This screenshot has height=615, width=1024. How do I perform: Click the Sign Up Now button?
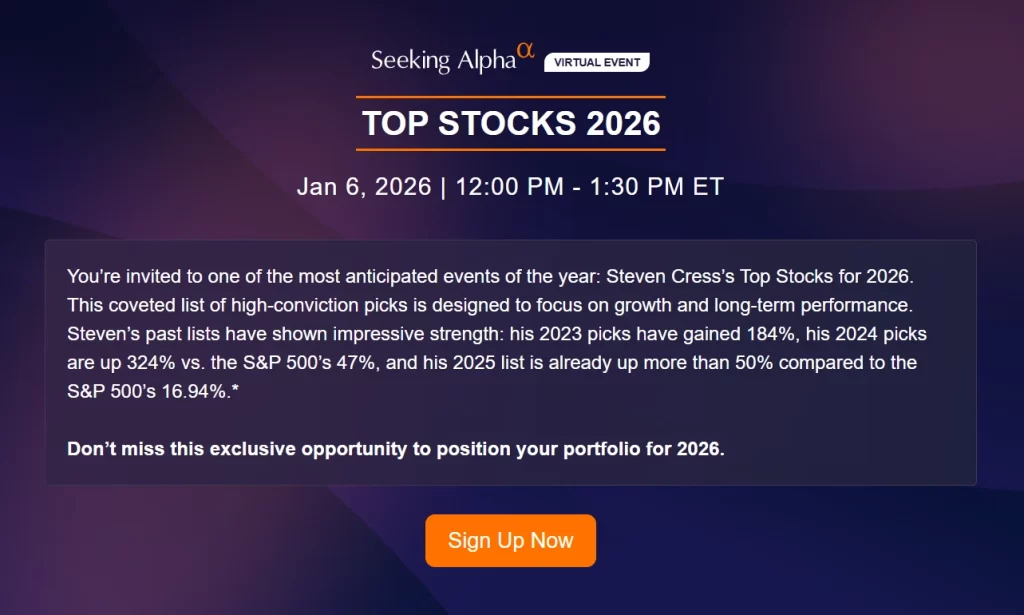pyautogui.click(x=510, y=541)
